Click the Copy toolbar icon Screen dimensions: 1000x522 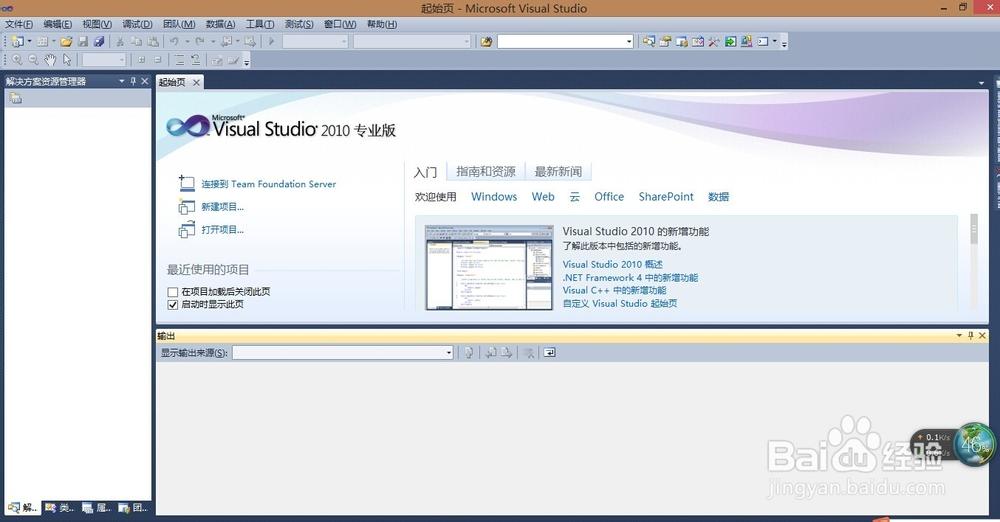[136, 41]
